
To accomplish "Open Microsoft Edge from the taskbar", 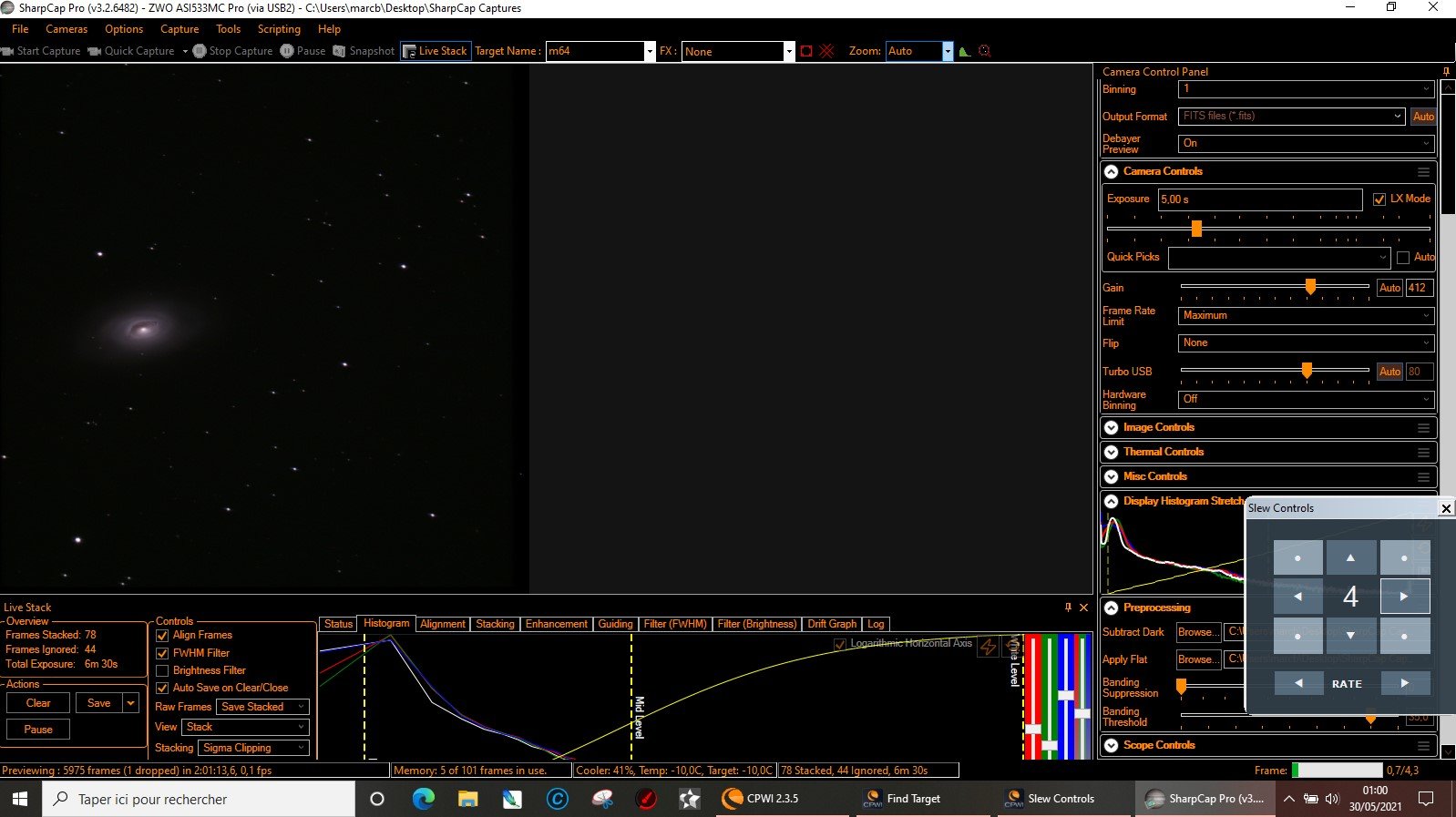I will [x=424, y=799].
